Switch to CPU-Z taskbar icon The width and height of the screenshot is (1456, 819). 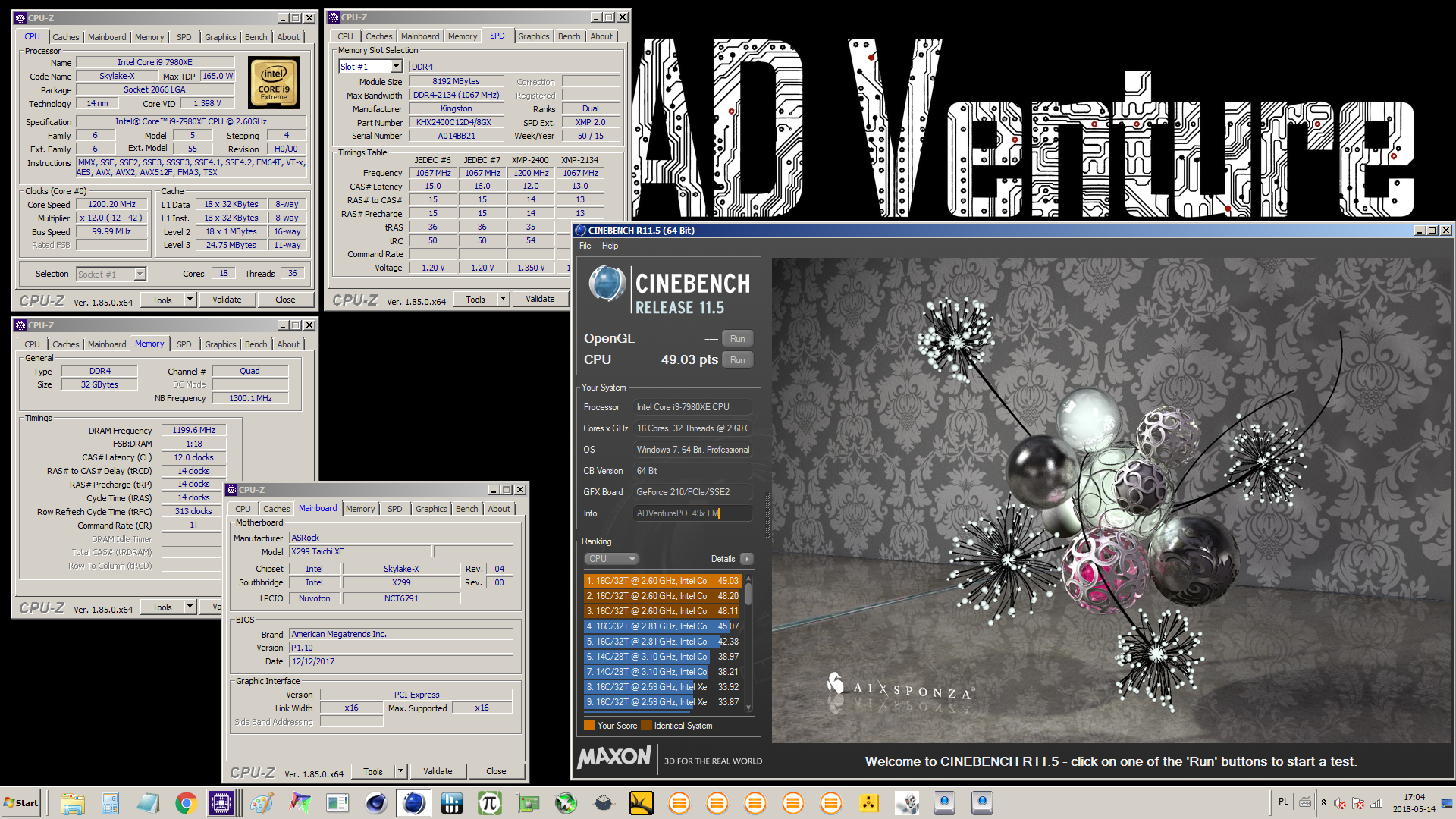(x=222, y=802)
